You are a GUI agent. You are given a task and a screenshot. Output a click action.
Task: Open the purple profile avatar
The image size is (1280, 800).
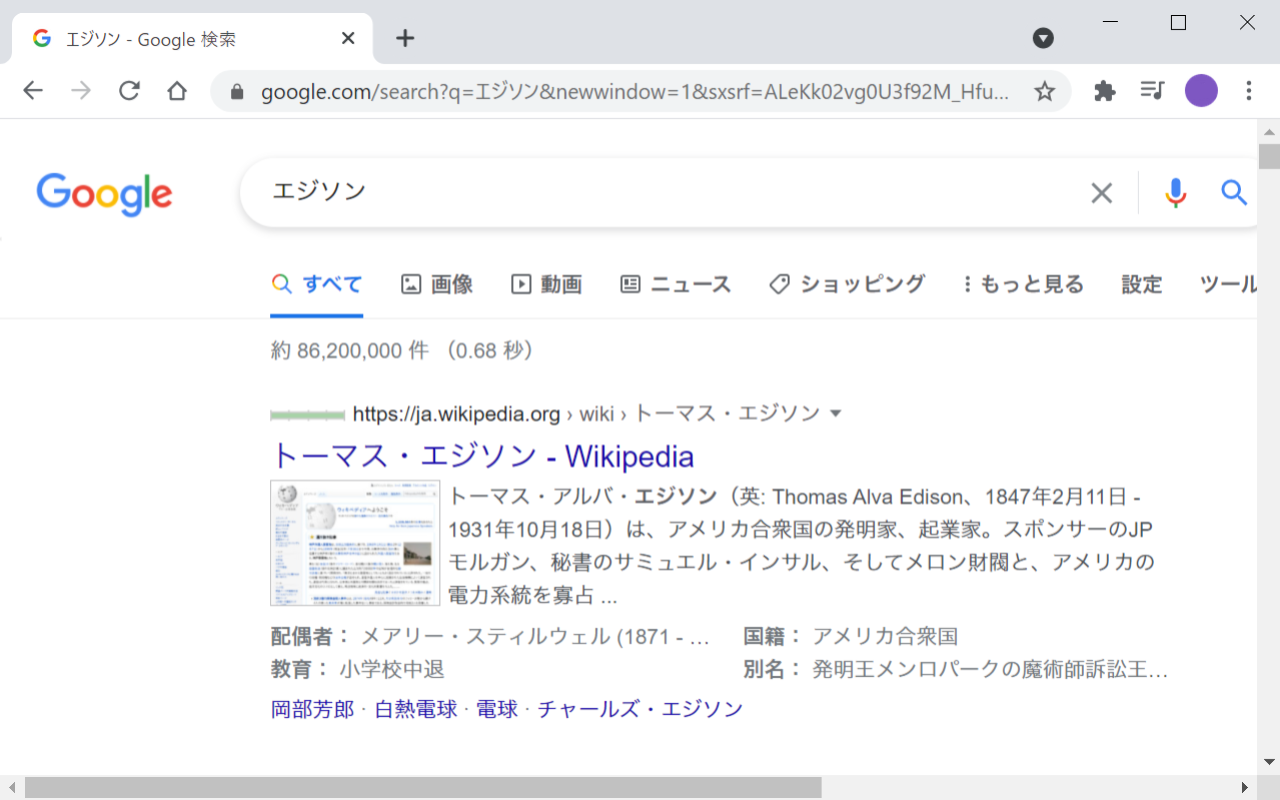pos(1201,91)
